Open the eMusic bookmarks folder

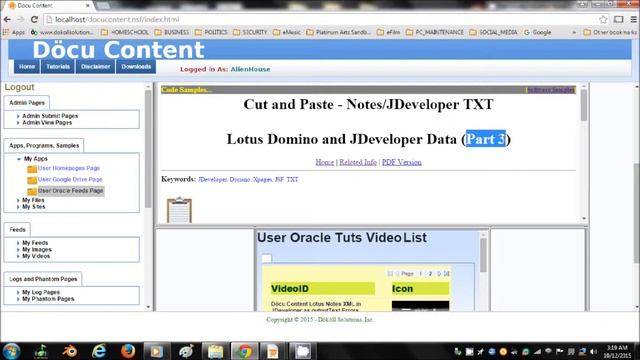point(287,32)
